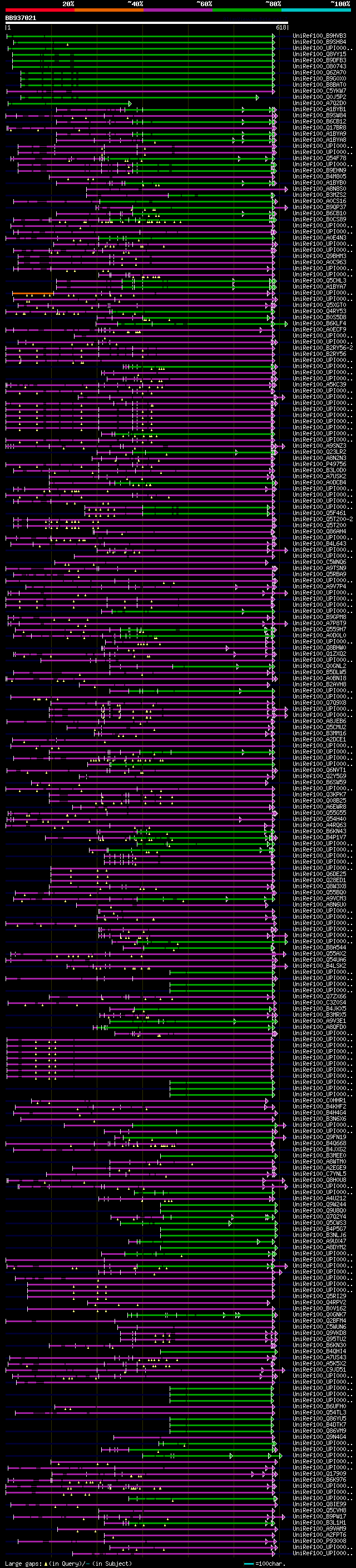Open hit UniRef100_P49756
The width and height of the screenshot is (356, 1568).
(x=319, y=464)
